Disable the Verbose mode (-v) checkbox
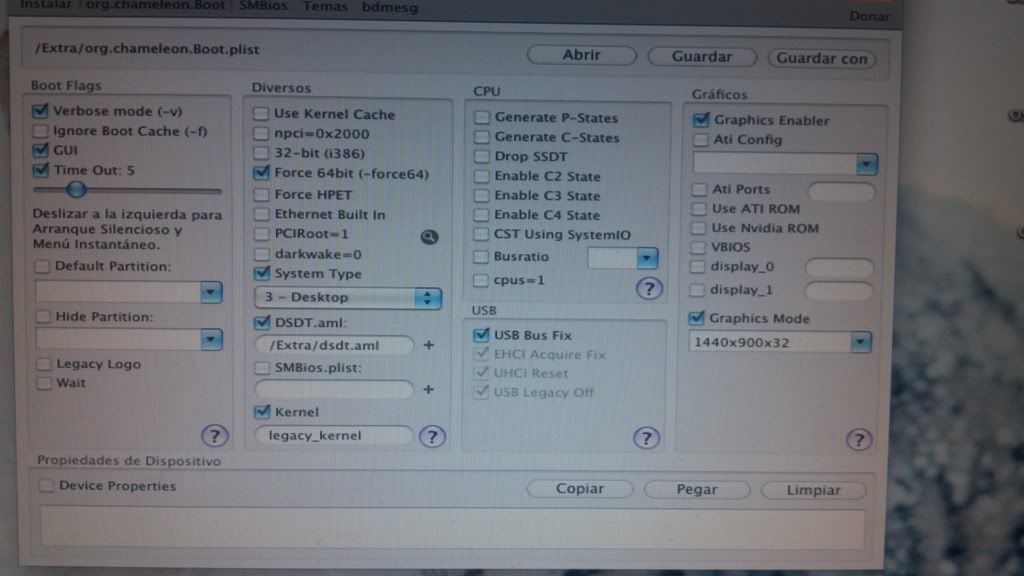Image resolution: width=1024 pixels, height=576 pixels. click(41, 111)
